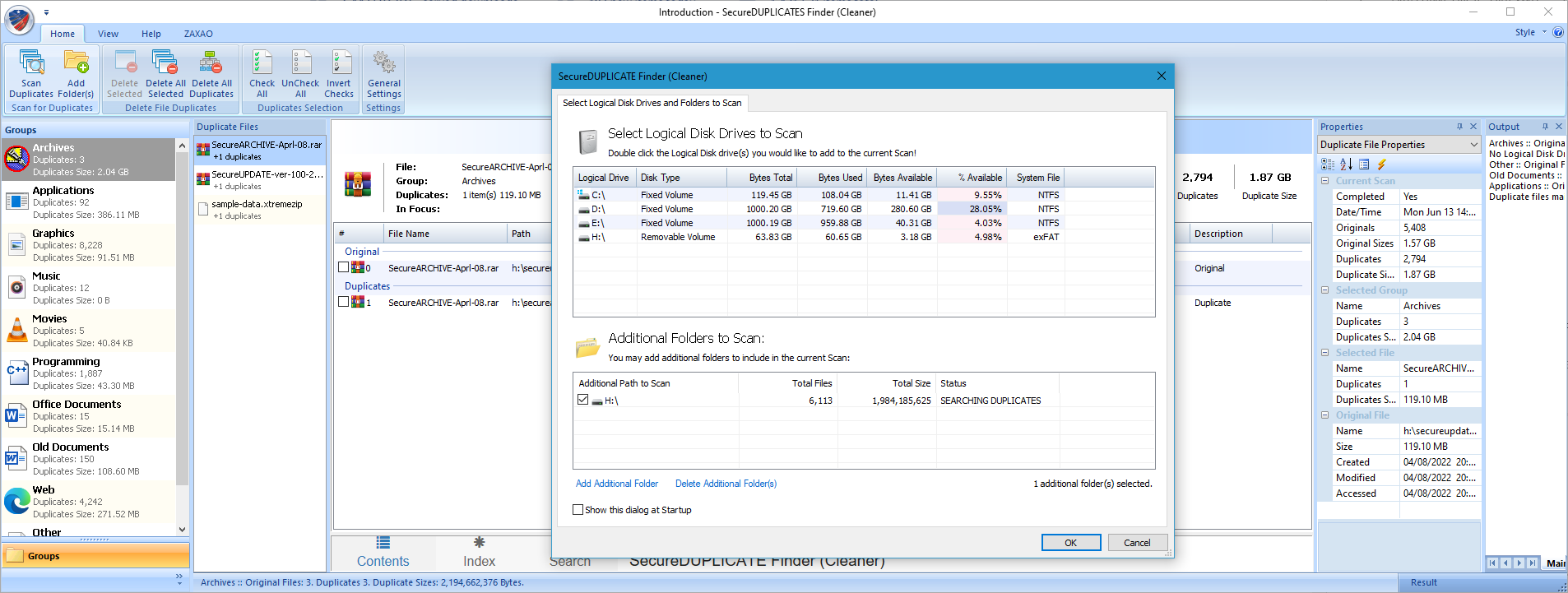Select the Music group icon
The height and width of the screenshot is (593, 1568).
[16, 287]
